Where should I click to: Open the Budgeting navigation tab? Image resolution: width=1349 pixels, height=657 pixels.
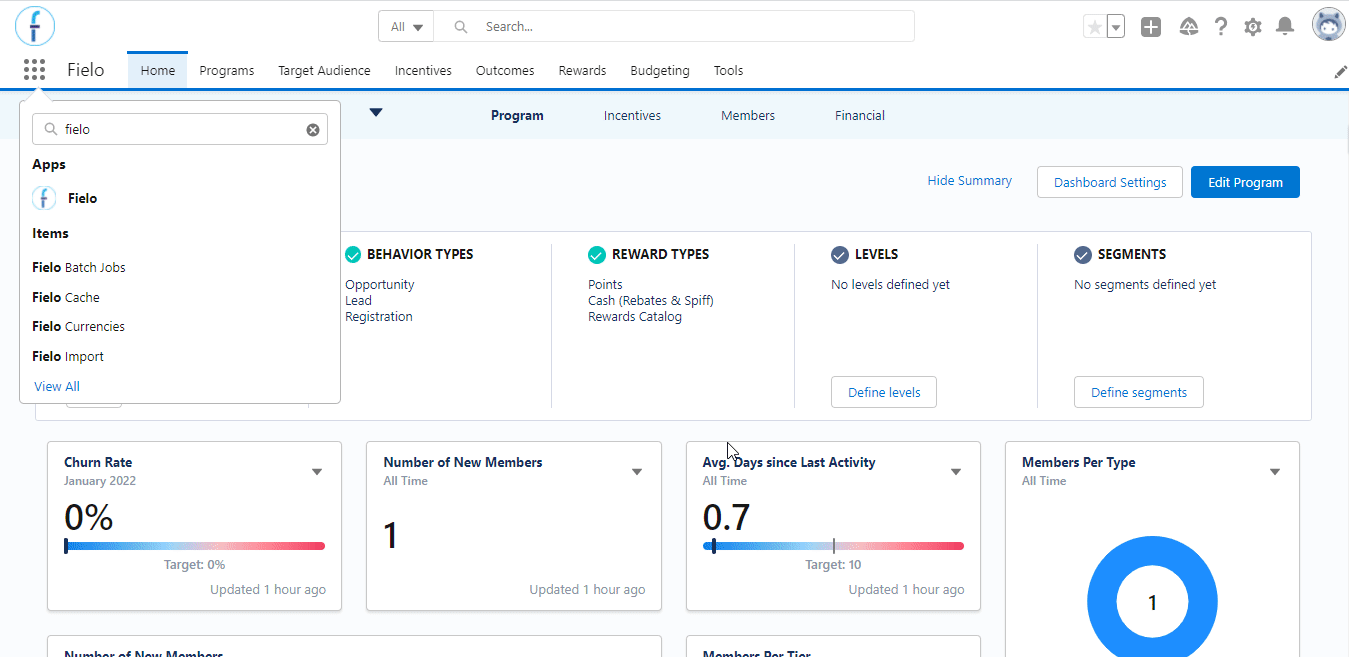coord(660,70)
